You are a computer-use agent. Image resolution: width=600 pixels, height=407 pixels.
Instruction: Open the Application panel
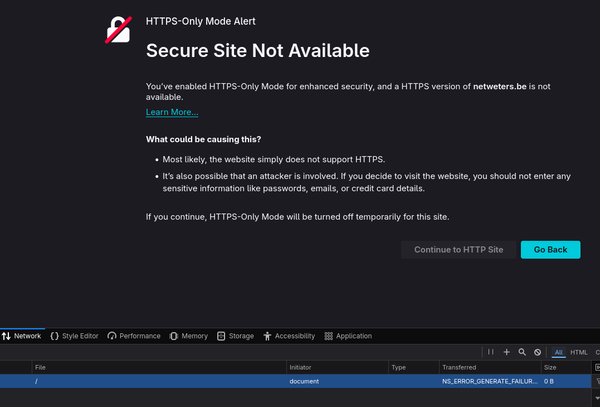click(348, 336)
